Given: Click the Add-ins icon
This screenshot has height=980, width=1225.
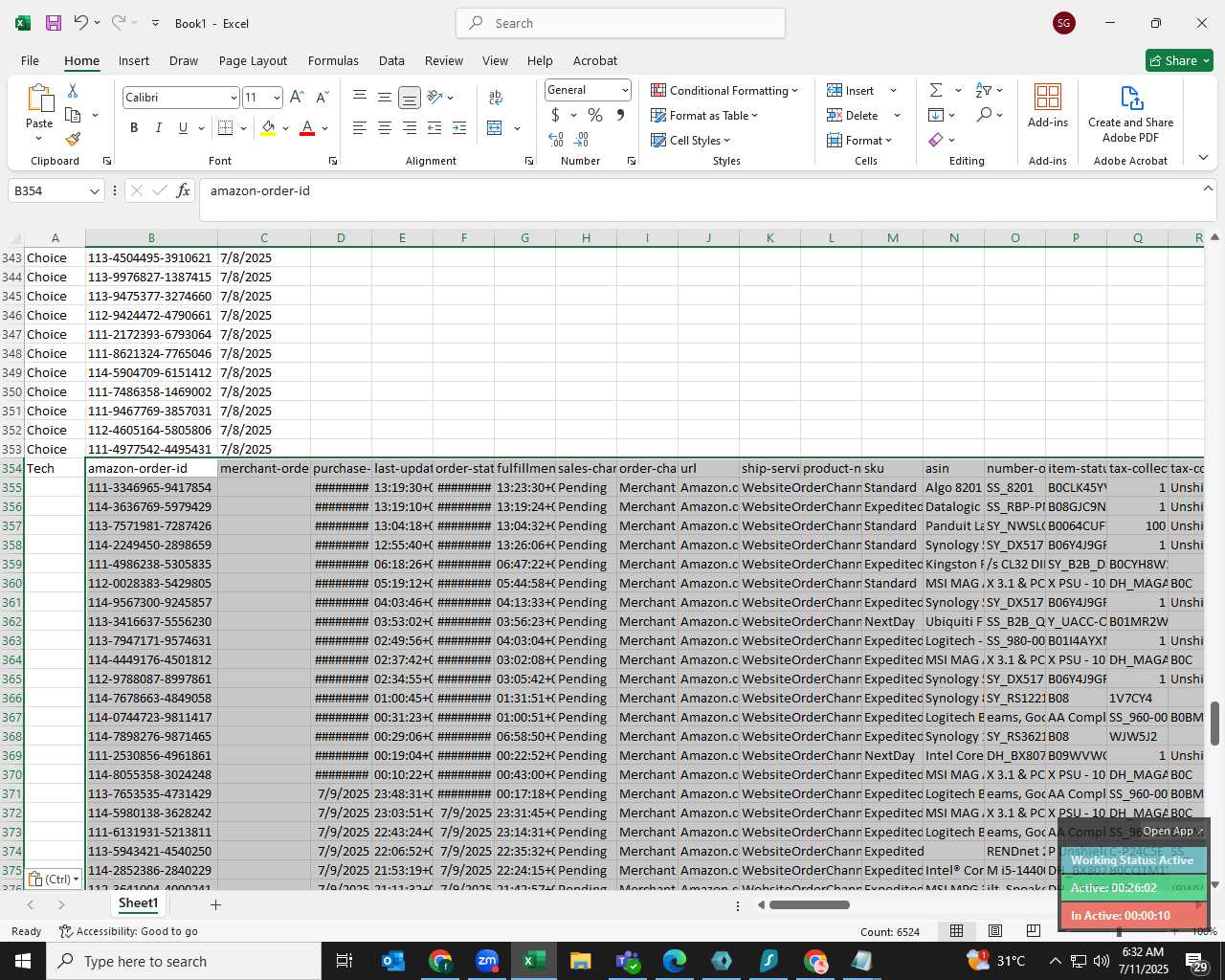Looking at the screenshot, I should (1048, 105).
